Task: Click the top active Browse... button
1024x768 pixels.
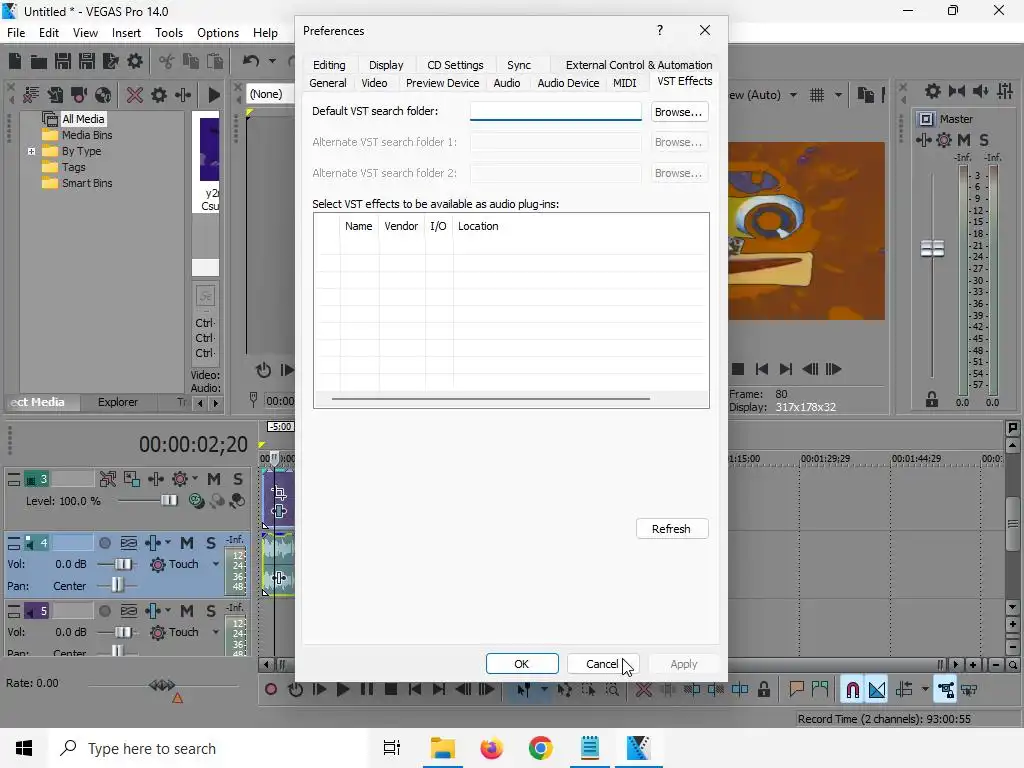Action: (x=679, y=112)
